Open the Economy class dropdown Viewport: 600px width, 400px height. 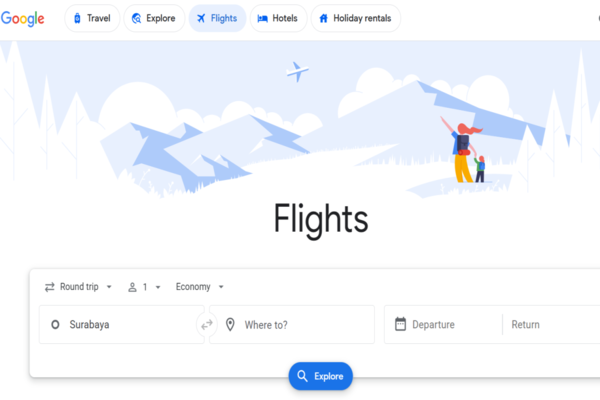(x=199, y=287)
